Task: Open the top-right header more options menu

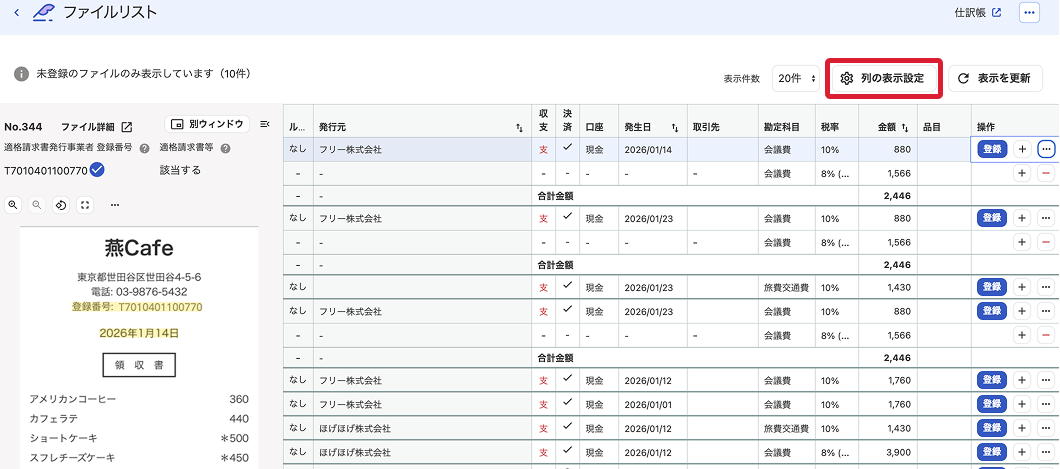Action: pos(1029,12)
